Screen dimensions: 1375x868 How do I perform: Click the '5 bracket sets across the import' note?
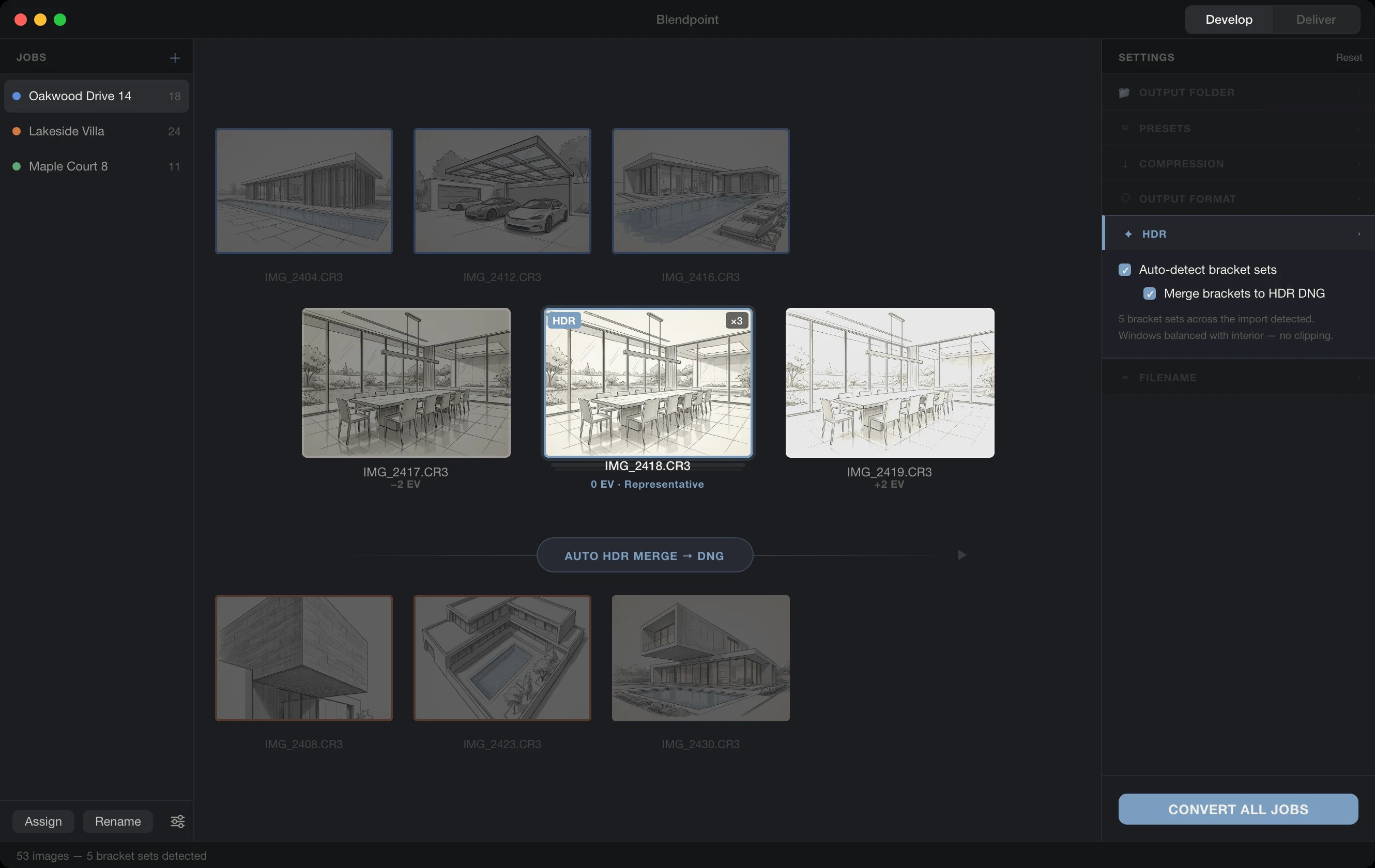[x=1216, y=319]
